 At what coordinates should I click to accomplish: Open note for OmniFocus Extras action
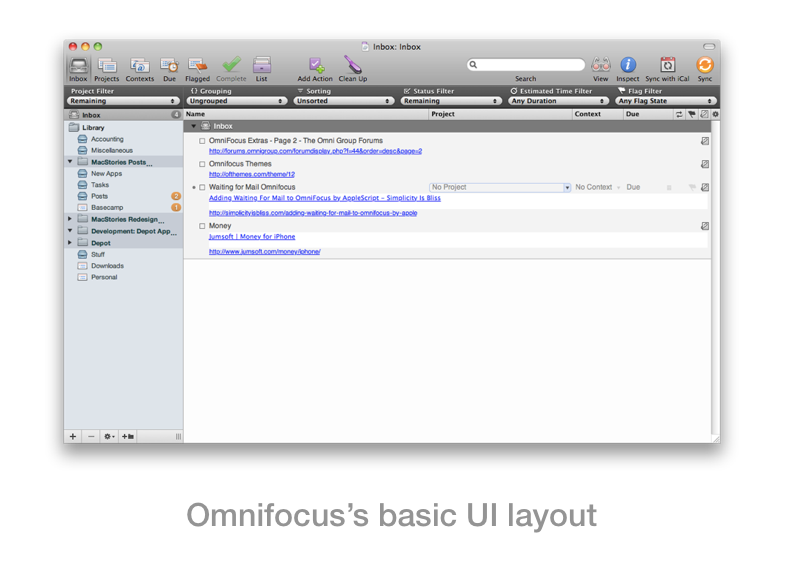point(705,141)
